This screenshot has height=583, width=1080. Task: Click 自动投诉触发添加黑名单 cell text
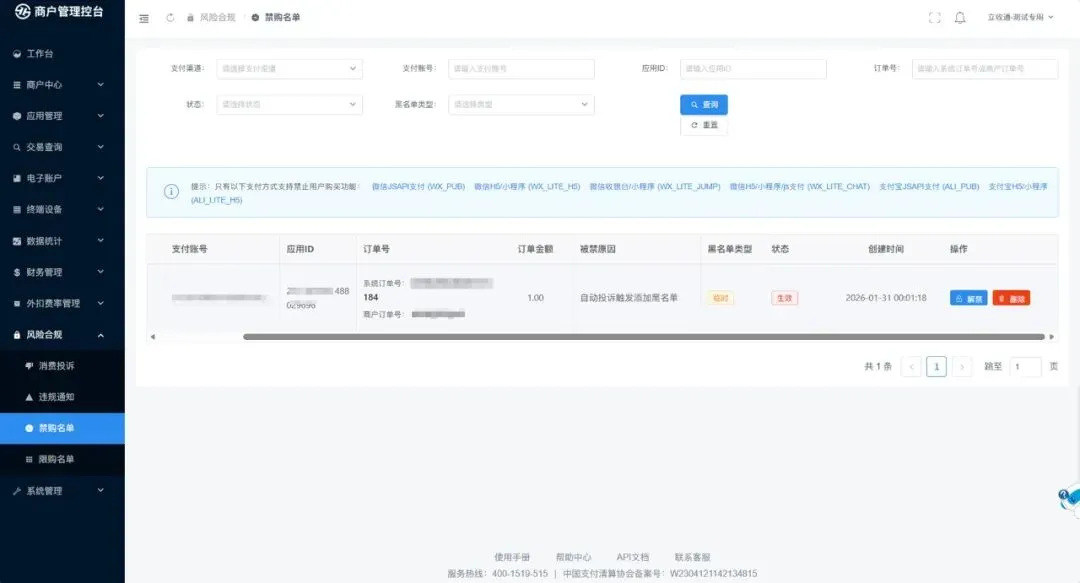click(x=629, y=298)
